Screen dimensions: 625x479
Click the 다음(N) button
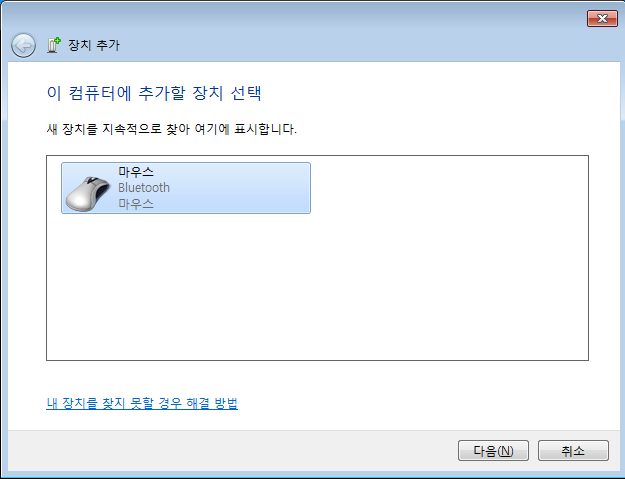(493, 451)
